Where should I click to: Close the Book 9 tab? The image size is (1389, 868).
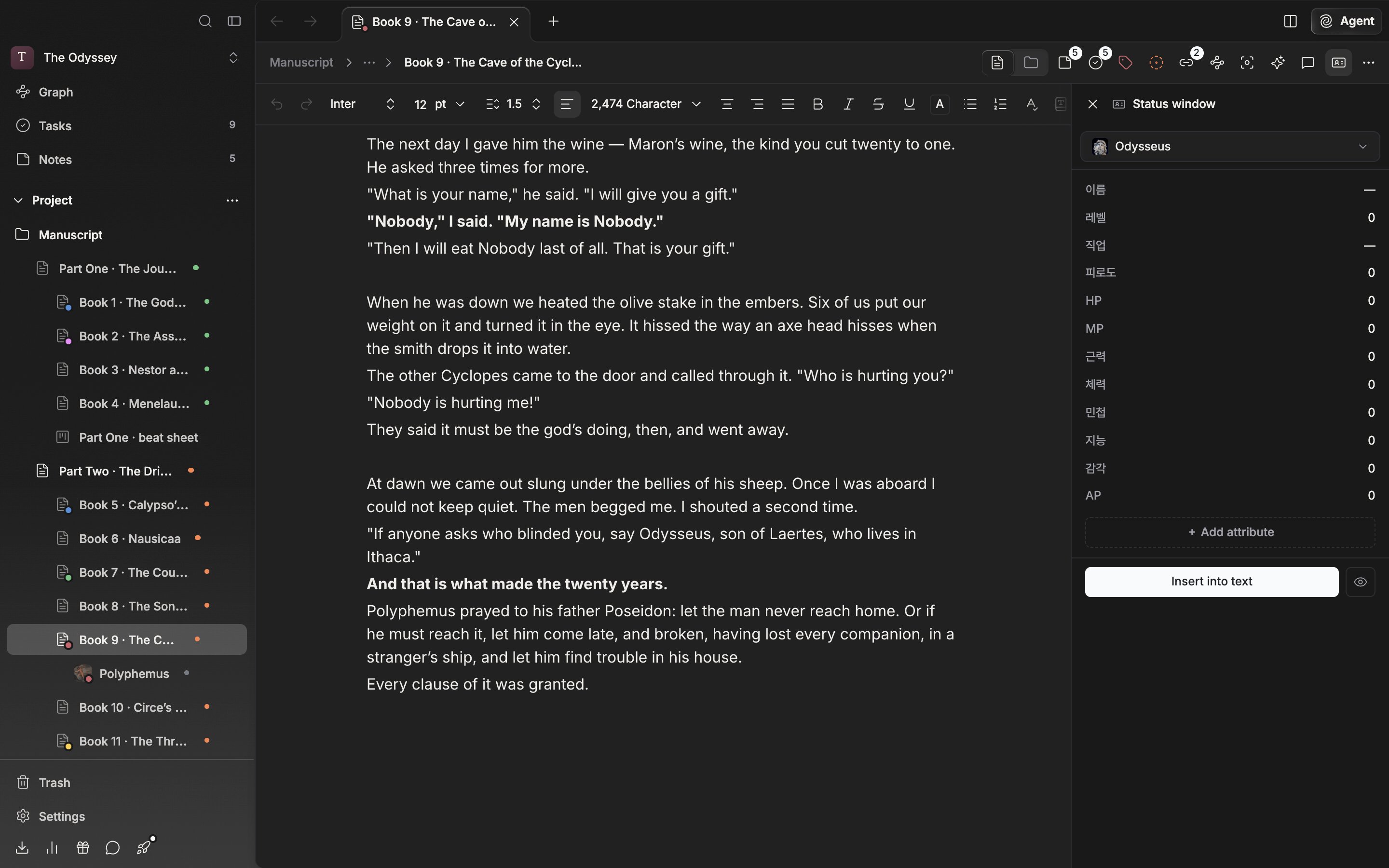click(514, 22)
